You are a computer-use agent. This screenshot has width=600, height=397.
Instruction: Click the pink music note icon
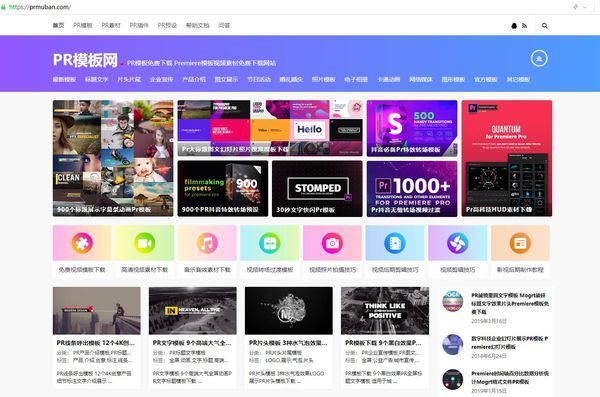pos(207,243)
